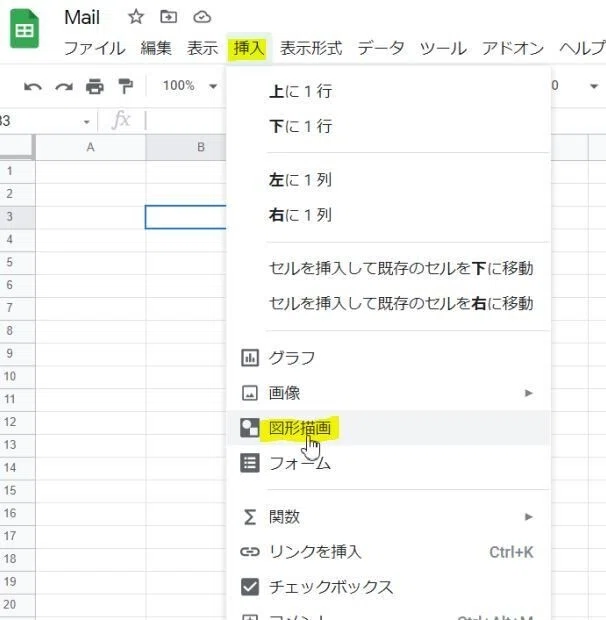
Task: Expand the 画像 submenu arrow
Action: [x=529, y=393]
